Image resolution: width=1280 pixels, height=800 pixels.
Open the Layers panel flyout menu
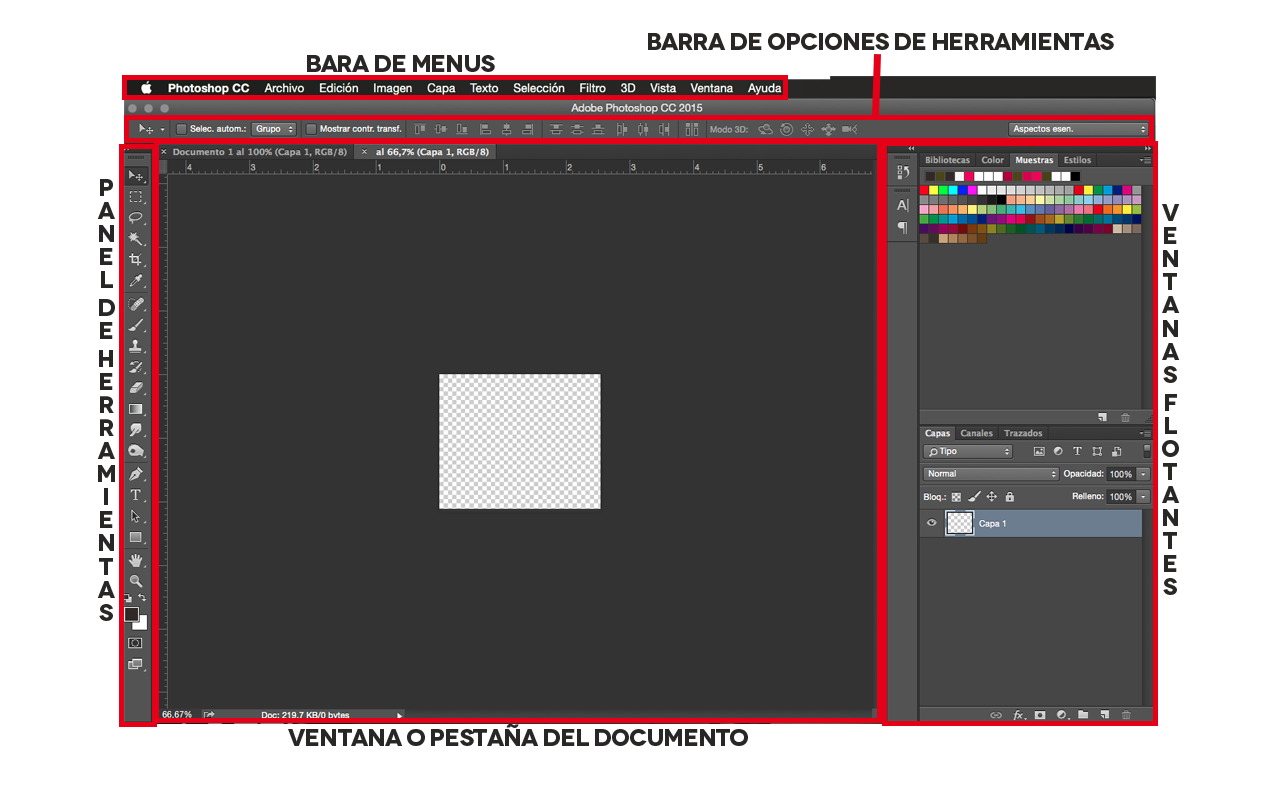tap(1146, 434)
